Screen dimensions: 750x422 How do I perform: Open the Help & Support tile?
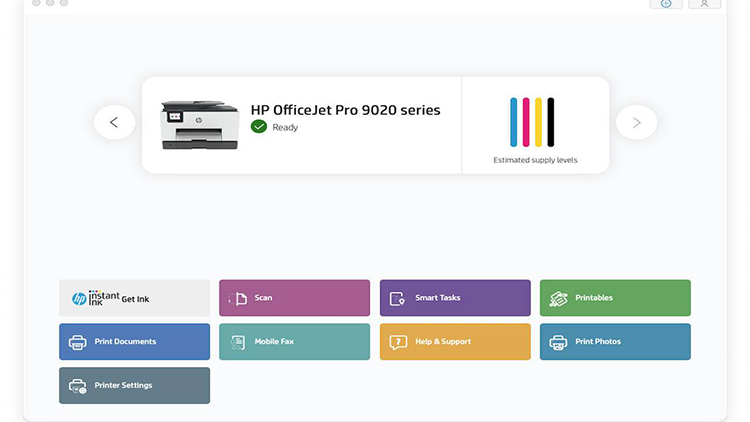(455, 342)
